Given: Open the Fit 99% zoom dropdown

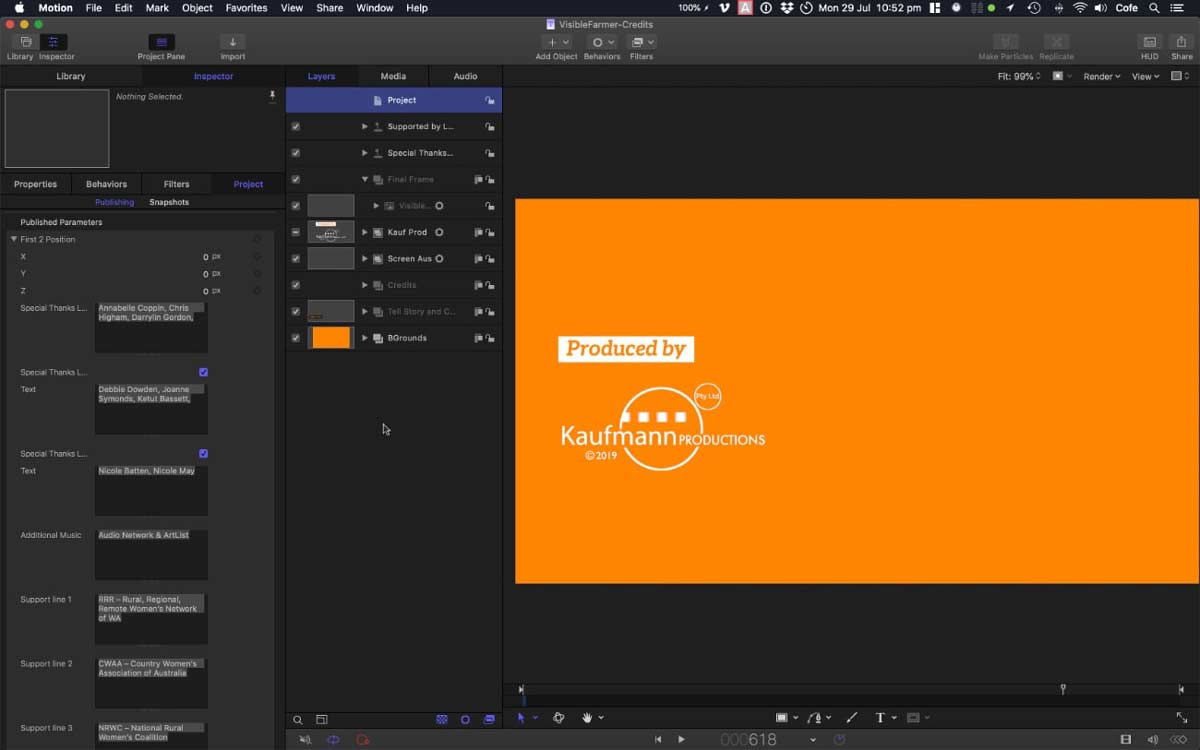Looking at the screenshot, I should [x=1019, y=76].
